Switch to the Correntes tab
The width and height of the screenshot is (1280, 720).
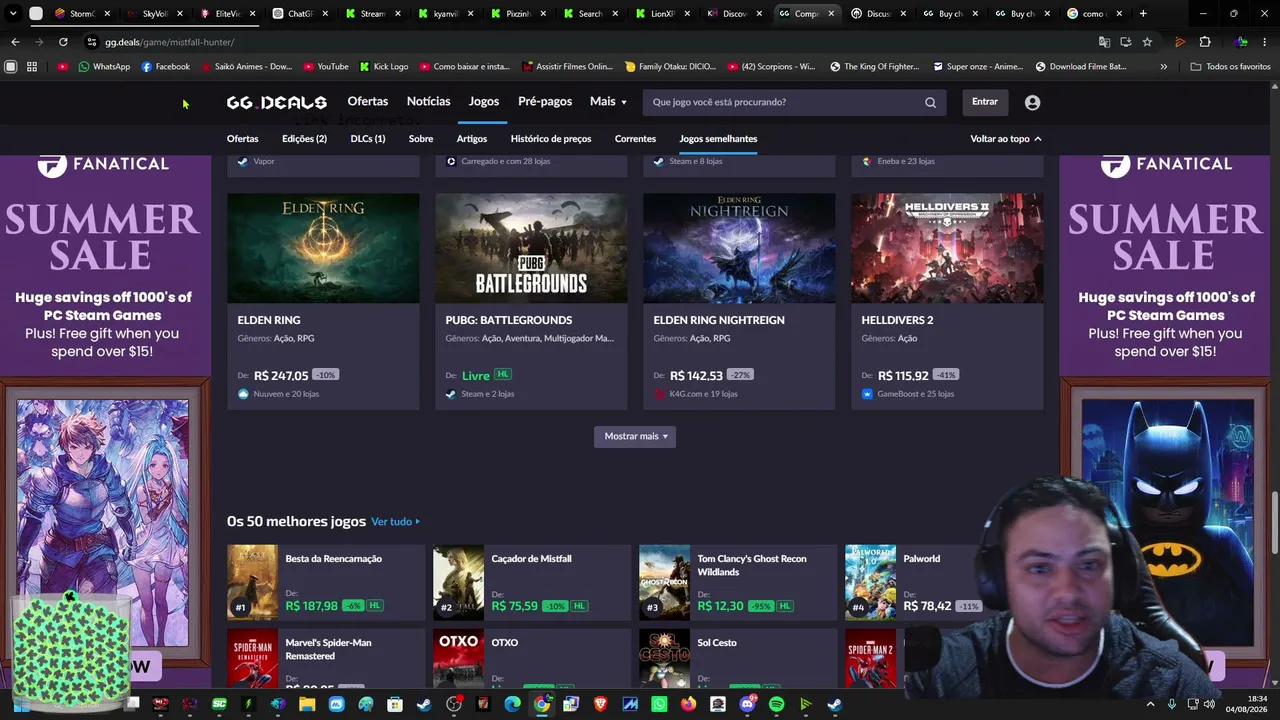coord(636,139)
